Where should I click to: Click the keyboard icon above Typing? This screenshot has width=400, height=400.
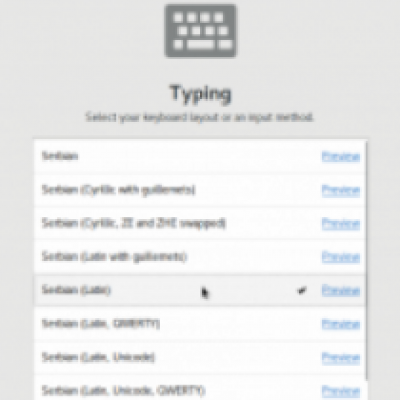coord(200,31)
